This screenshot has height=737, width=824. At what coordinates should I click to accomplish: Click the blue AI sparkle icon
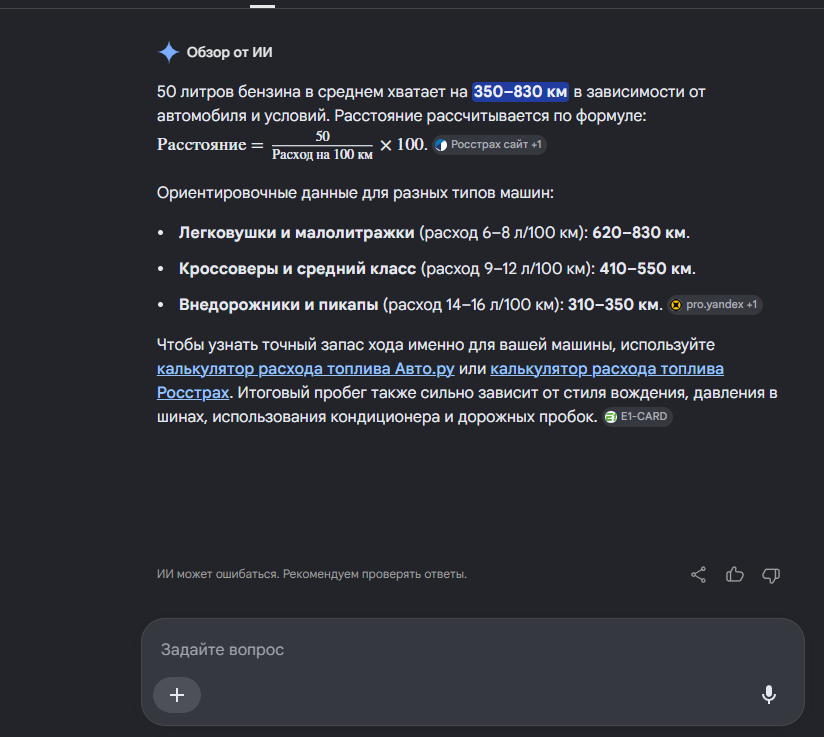pos(169,53)
